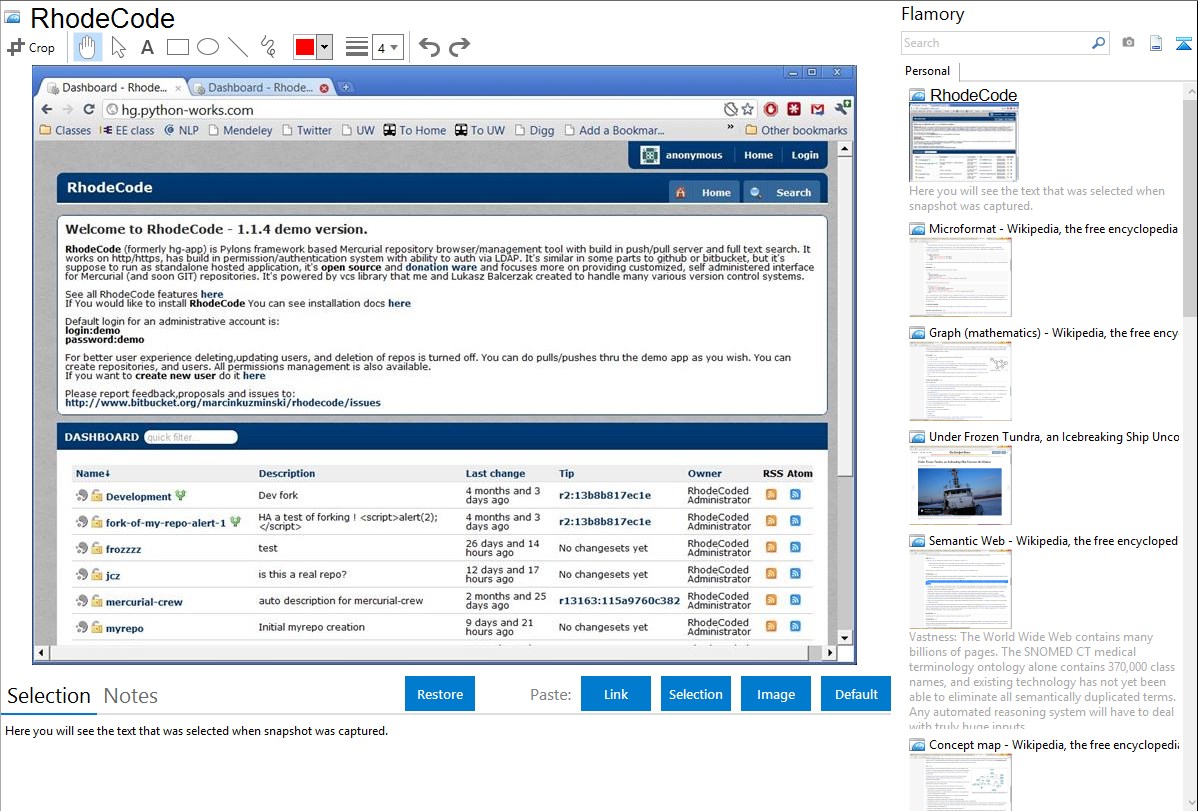This screenshot has width=1198, height=811.
Task: Pick the freehand scribble tool
Action: pyautogui.click(x=268, y=47)
